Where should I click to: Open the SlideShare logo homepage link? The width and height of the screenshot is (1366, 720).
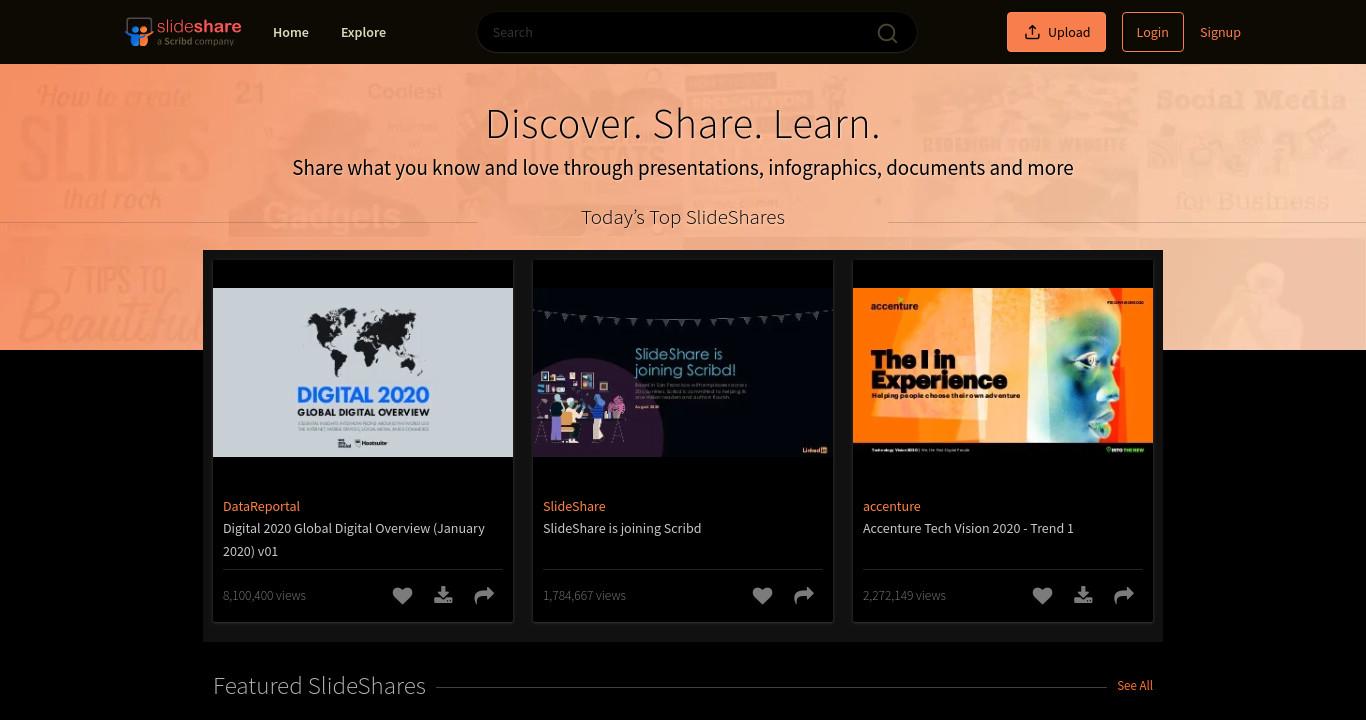[183, 32]
